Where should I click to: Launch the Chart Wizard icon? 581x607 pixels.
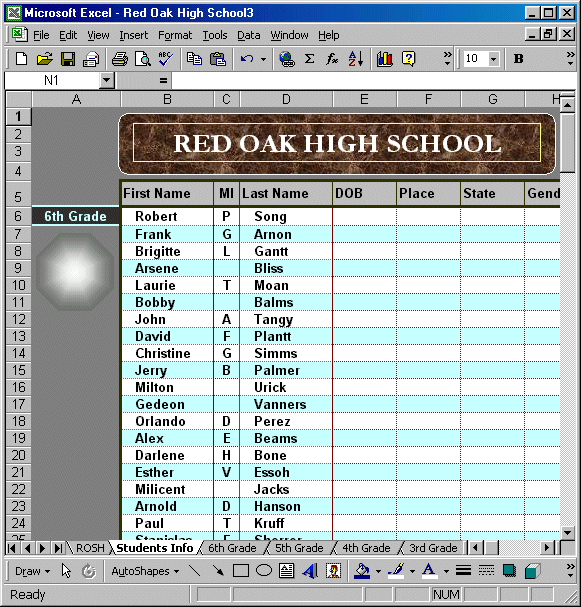384,59
